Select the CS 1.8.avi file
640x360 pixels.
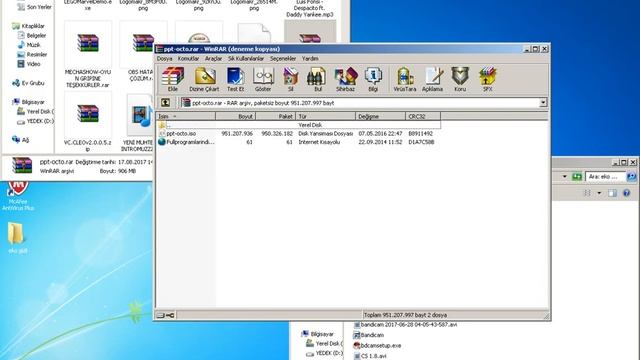pos(370,356)
